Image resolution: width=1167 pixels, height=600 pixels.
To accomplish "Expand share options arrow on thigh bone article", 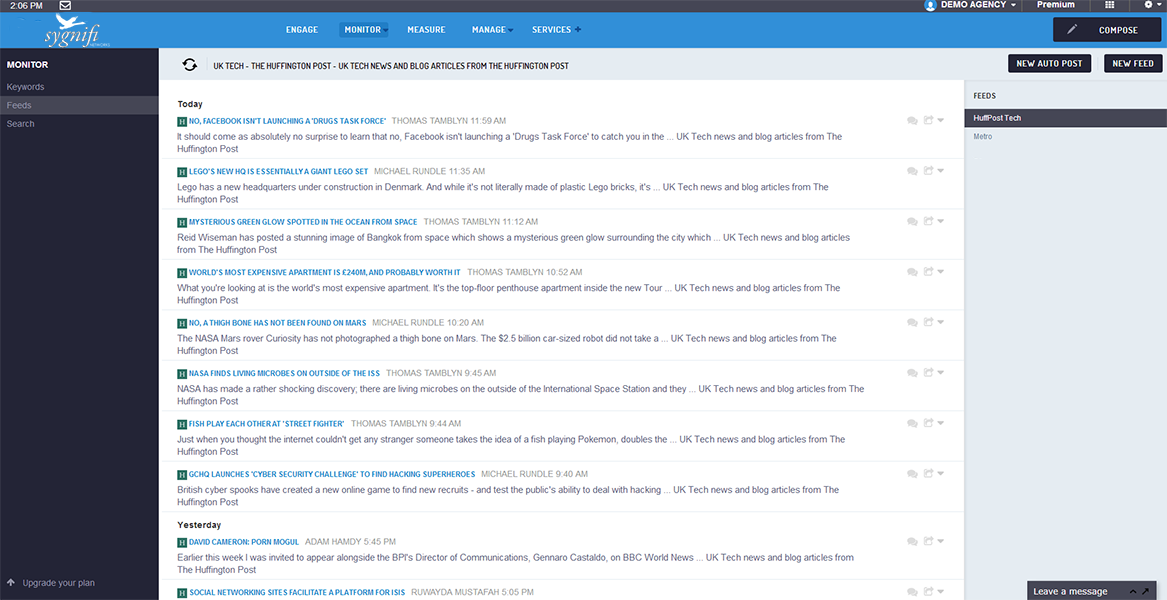I will click(941, 322).
